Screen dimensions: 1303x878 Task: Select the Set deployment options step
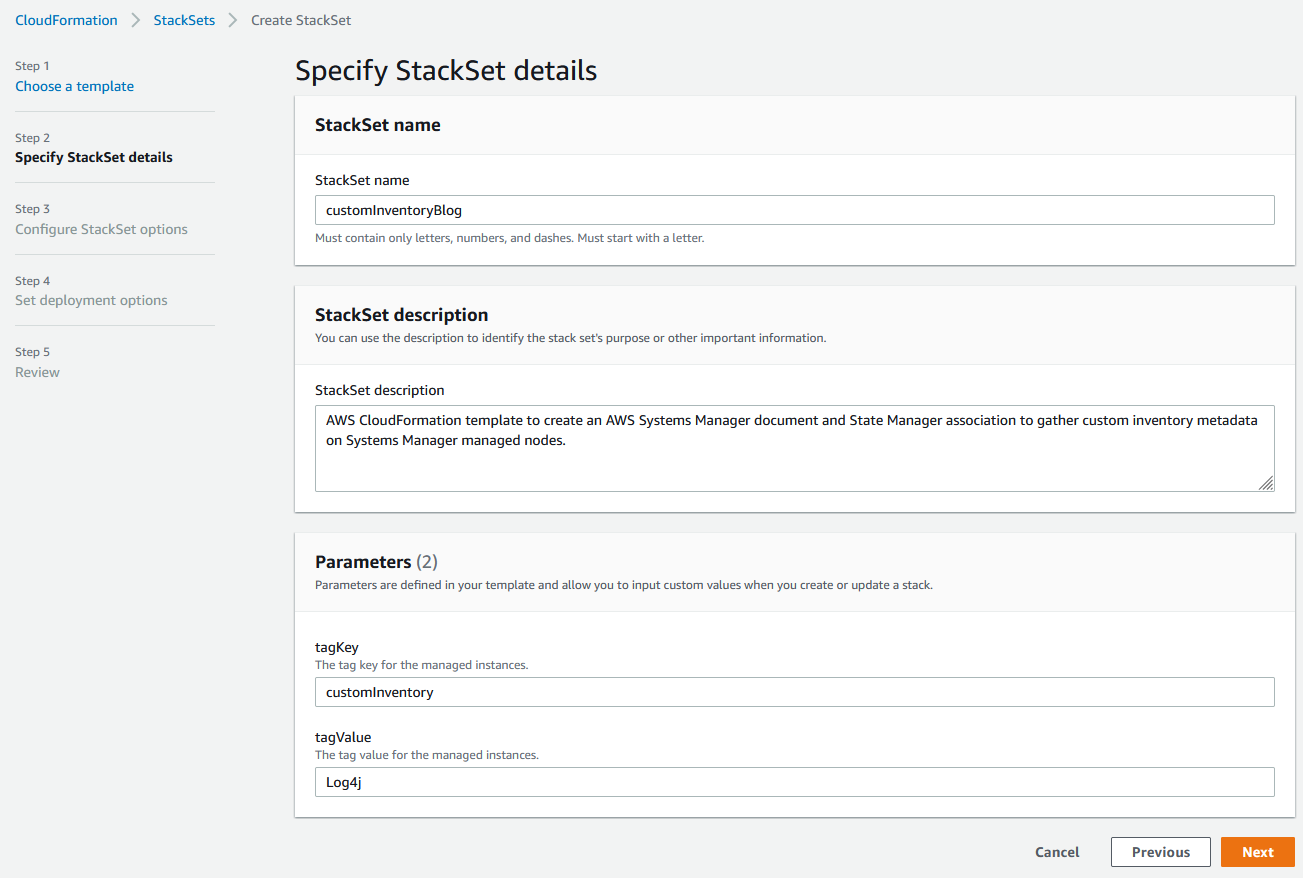(91, 300)
